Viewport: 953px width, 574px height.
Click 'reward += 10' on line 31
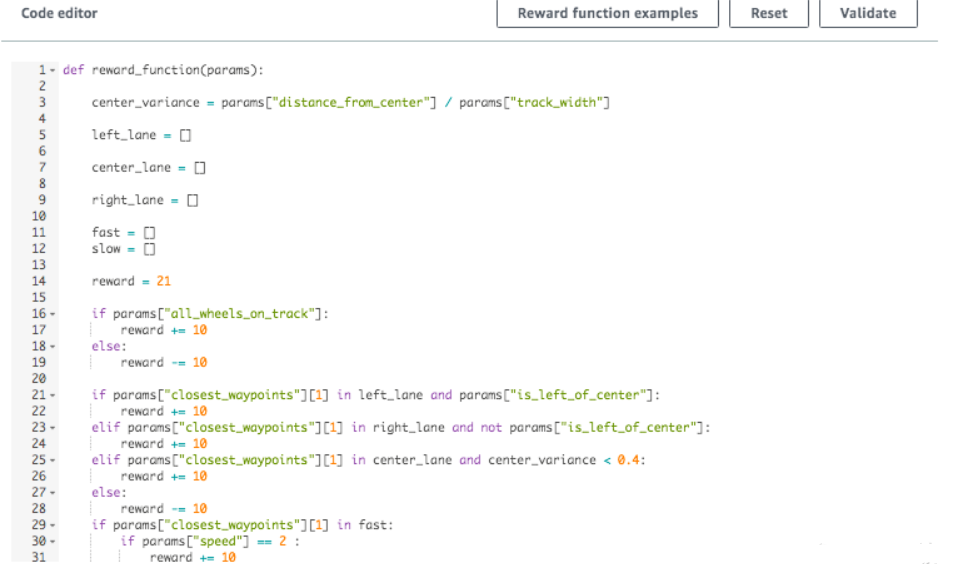tap(193, 558)
